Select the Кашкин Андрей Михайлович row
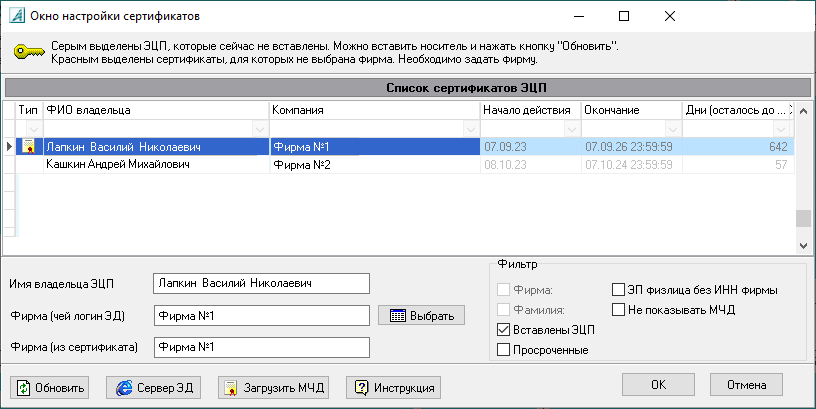The width and height of the screenshot is (816, 409). [118, 164]
